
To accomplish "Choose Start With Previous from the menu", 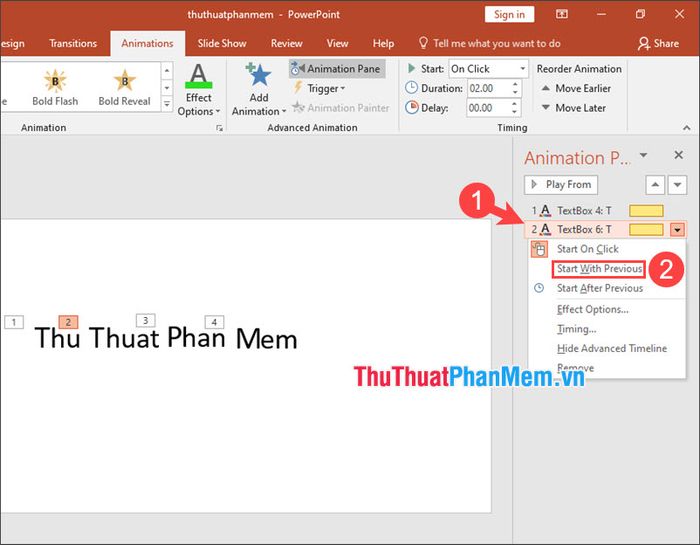I will tap(599, 269).
